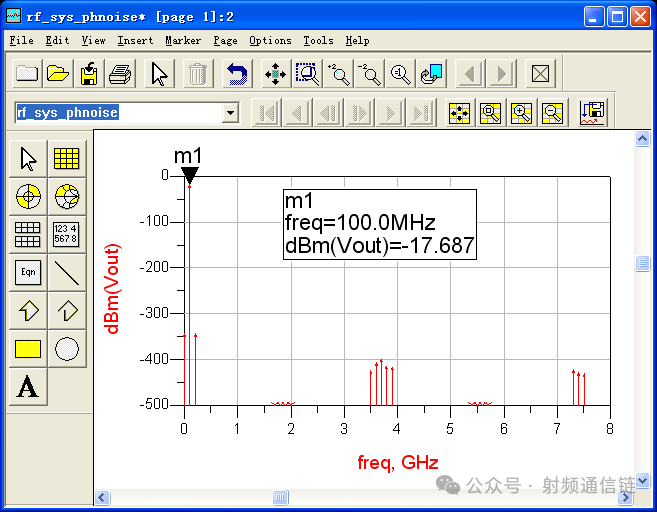Open the Edit menu
Viewport: 657px width, 512px height.
pyautogui.click(x=57, y=41)
